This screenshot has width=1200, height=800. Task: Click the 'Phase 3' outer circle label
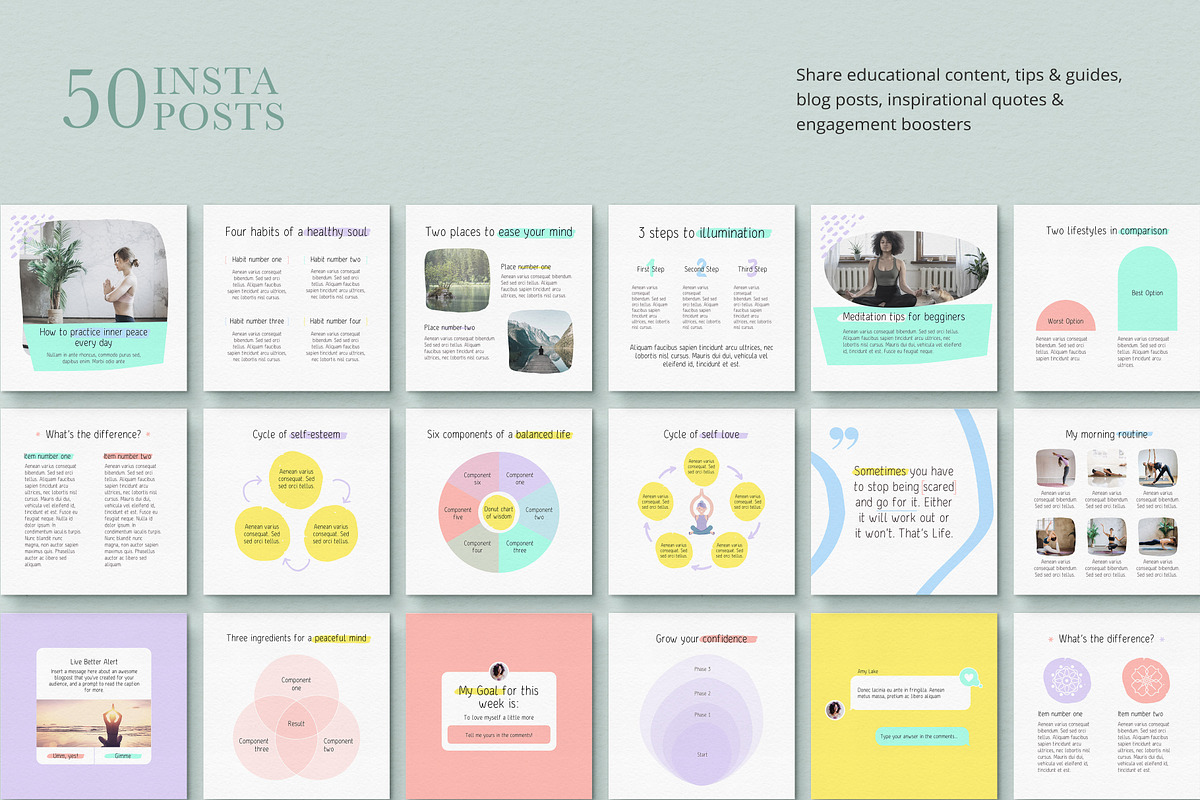coord(702,669)
